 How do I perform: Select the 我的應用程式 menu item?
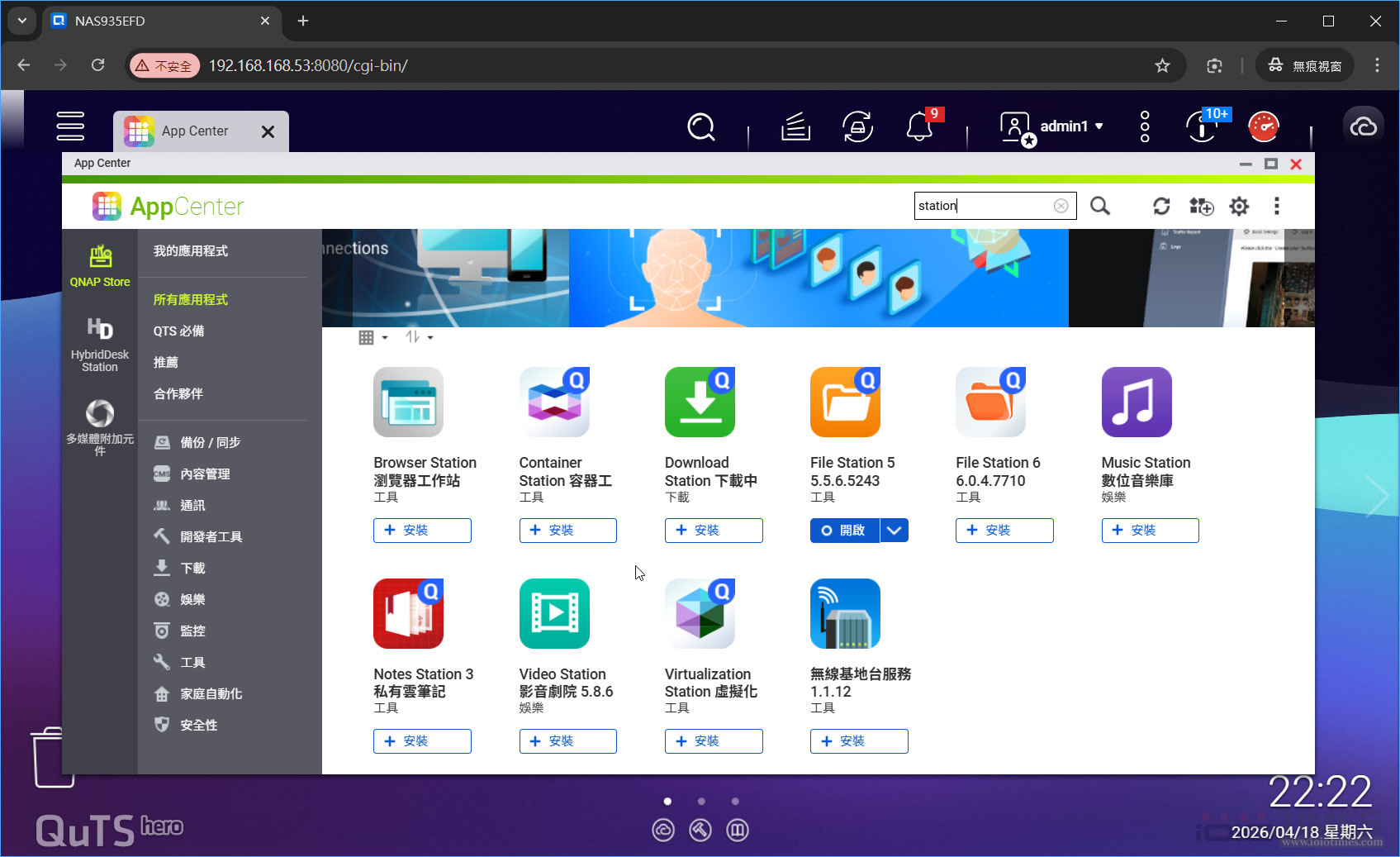pos(191,251)
